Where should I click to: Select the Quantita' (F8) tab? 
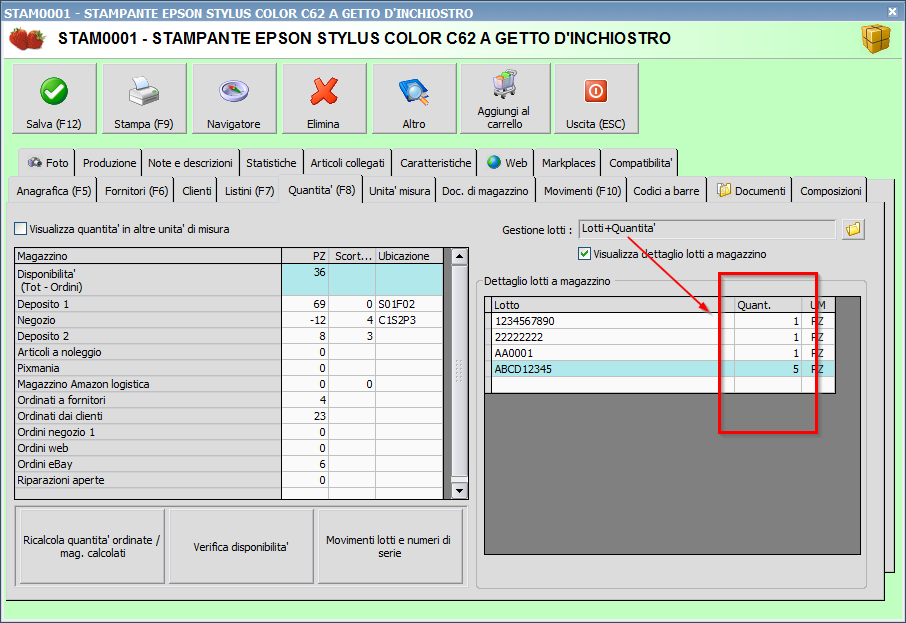tap(321, 190)
